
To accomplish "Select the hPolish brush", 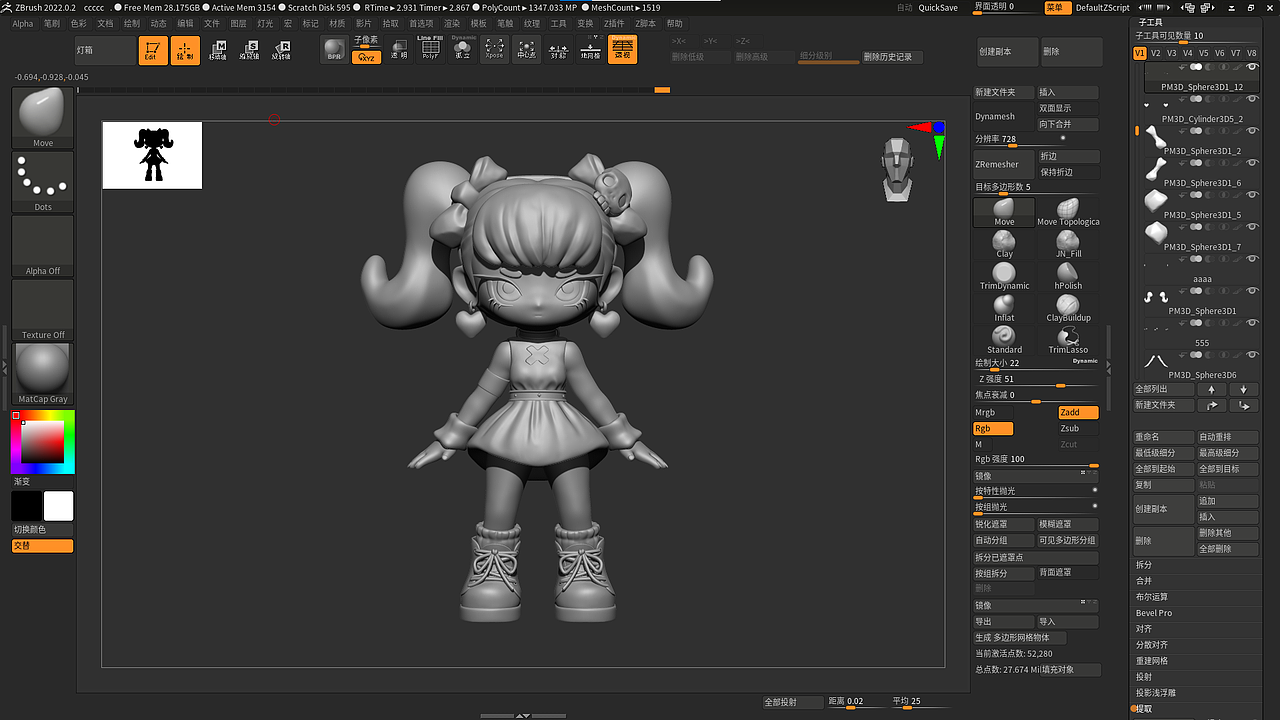I will point(1068,276).
